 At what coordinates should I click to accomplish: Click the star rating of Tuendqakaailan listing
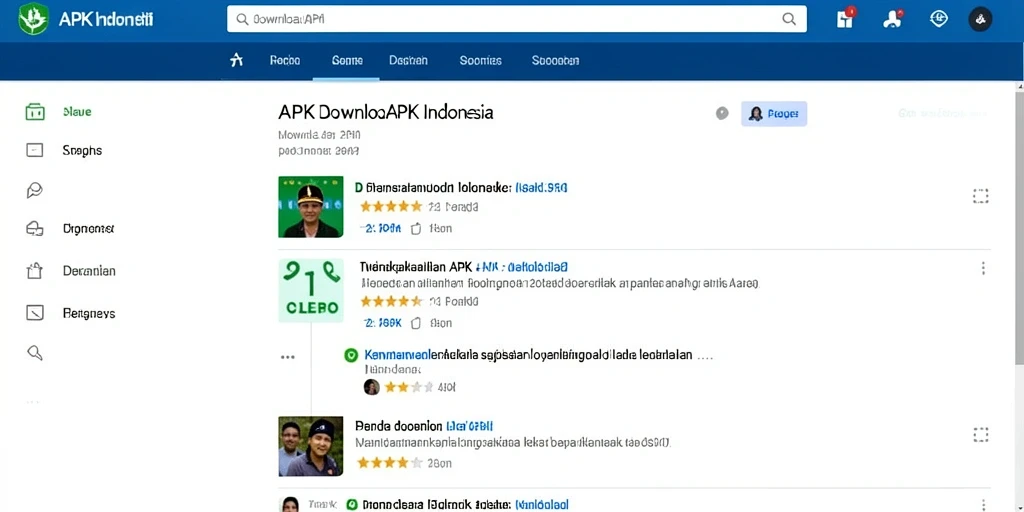click(x=391, y=302)
